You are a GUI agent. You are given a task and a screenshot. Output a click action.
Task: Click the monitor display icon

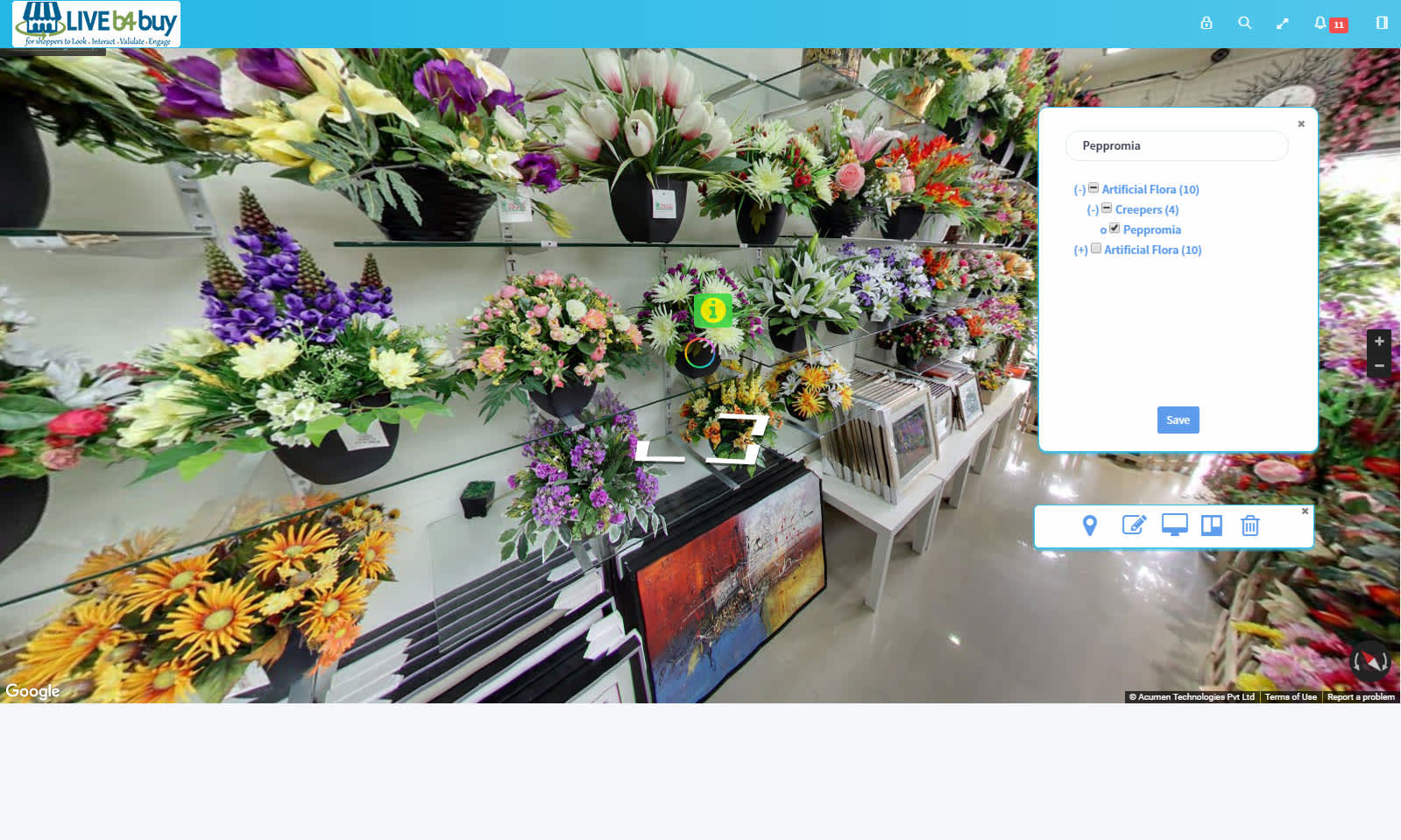pyautogui.click(x=1174, y=525)
